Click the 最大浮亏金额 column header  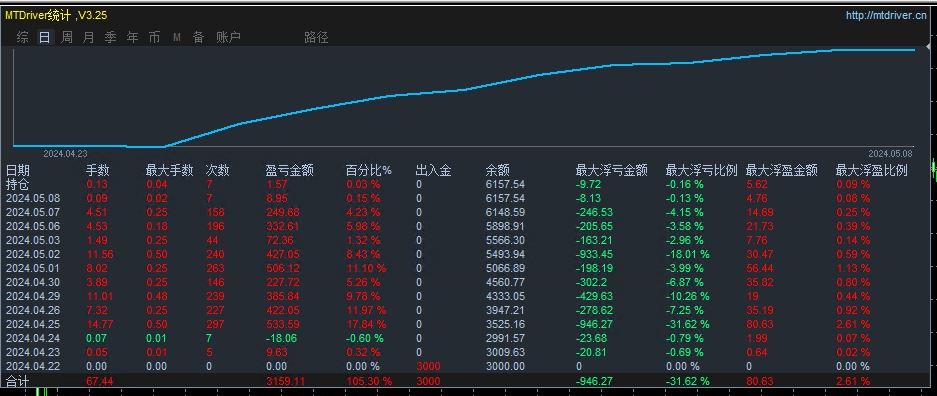point(611,171)
